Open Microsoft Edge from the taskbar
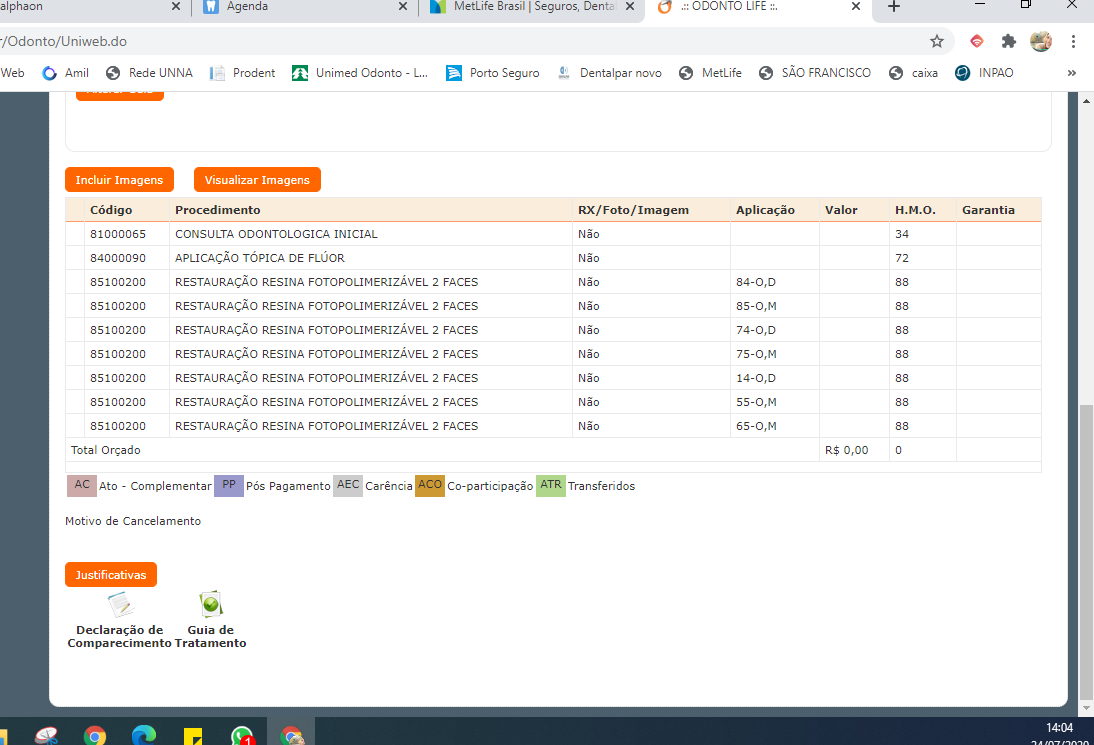1094x745 pixels. (144, 735)
